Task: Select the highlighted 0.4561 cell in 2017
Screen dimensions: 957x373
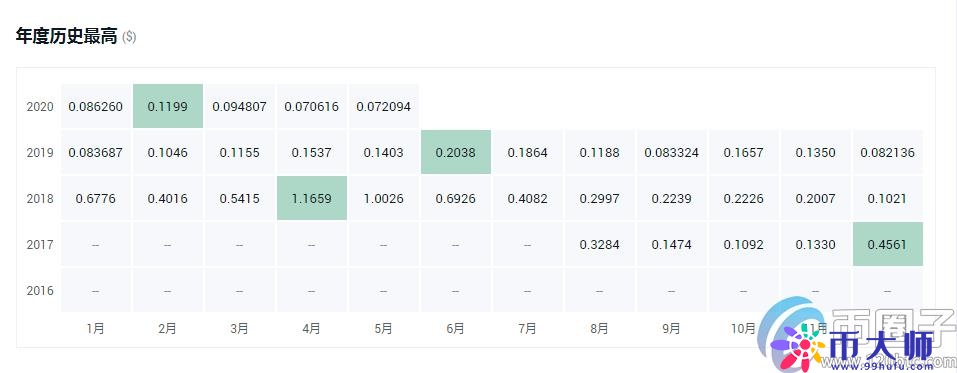Action: [887, 244]
